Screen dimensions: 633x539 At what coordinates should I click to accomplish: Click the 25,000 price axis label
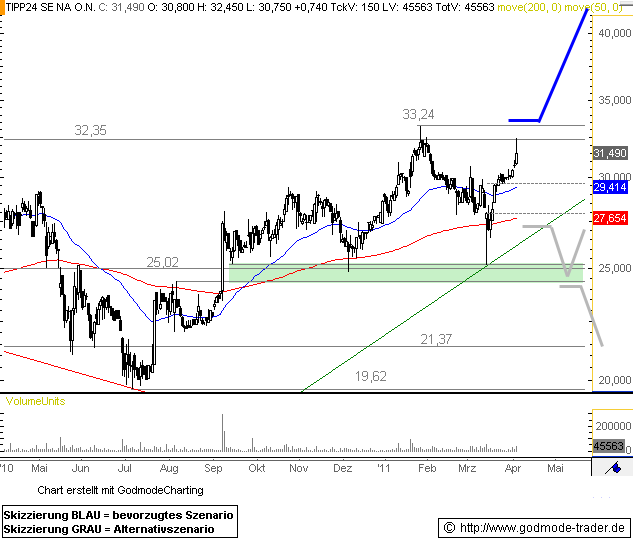pyautogui.click(x=614, y=268)
